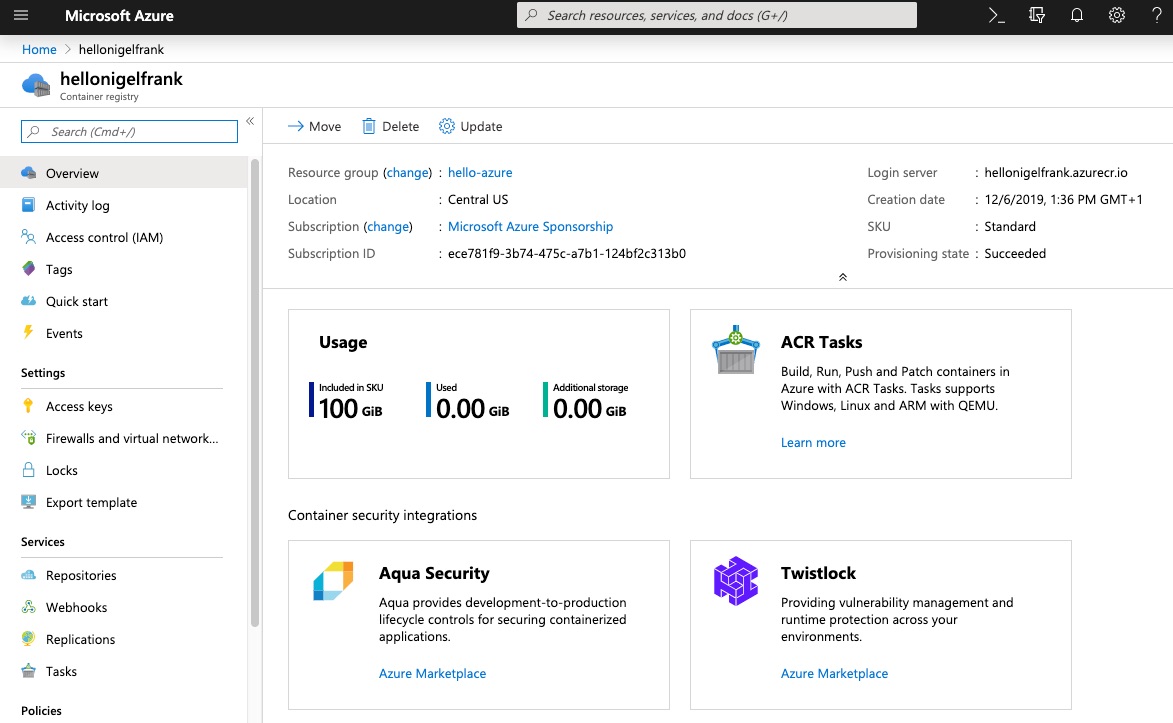Change the resource group link
Screen dimensions: 1173x723
pyautogui.click(x=408, y=173)
